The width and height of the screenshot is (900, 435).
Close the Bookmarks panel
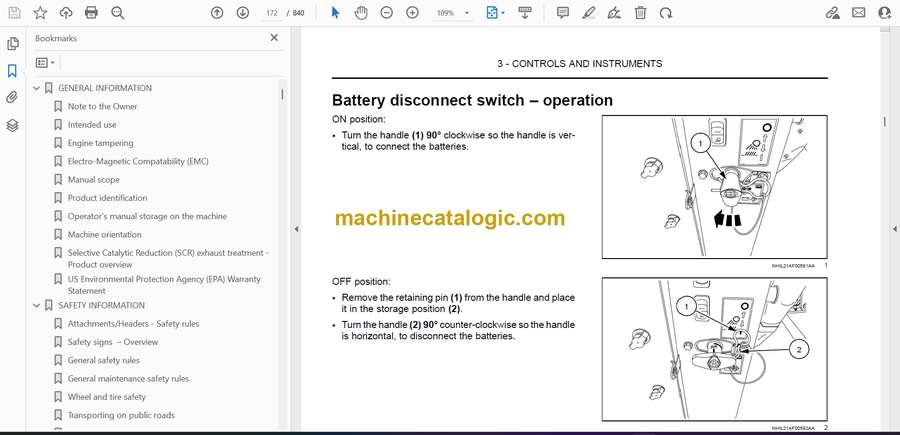pyautogui.click(x=274, y=38)
